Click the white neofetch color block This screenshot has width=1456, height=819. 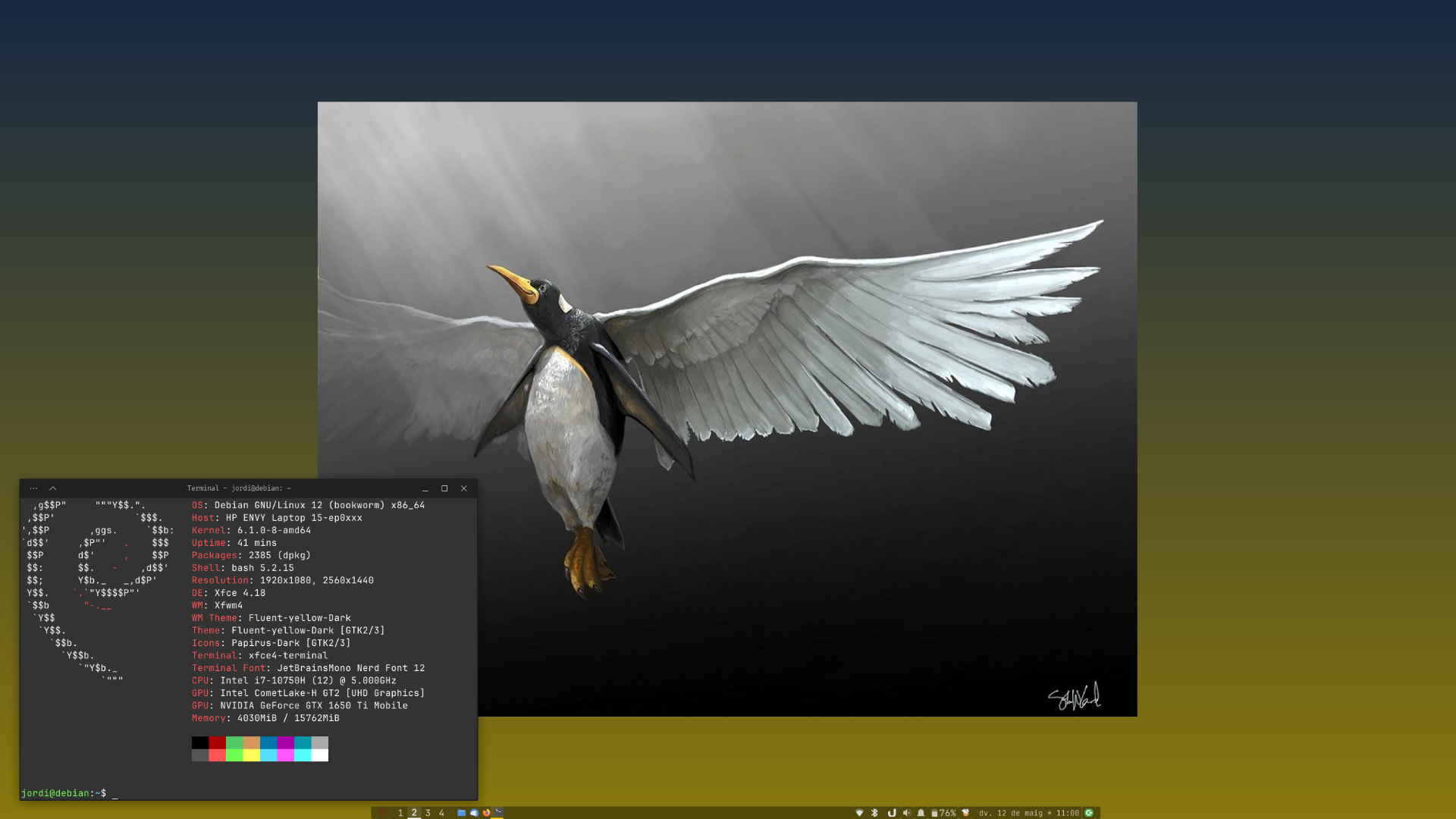[x=320, y=755]
